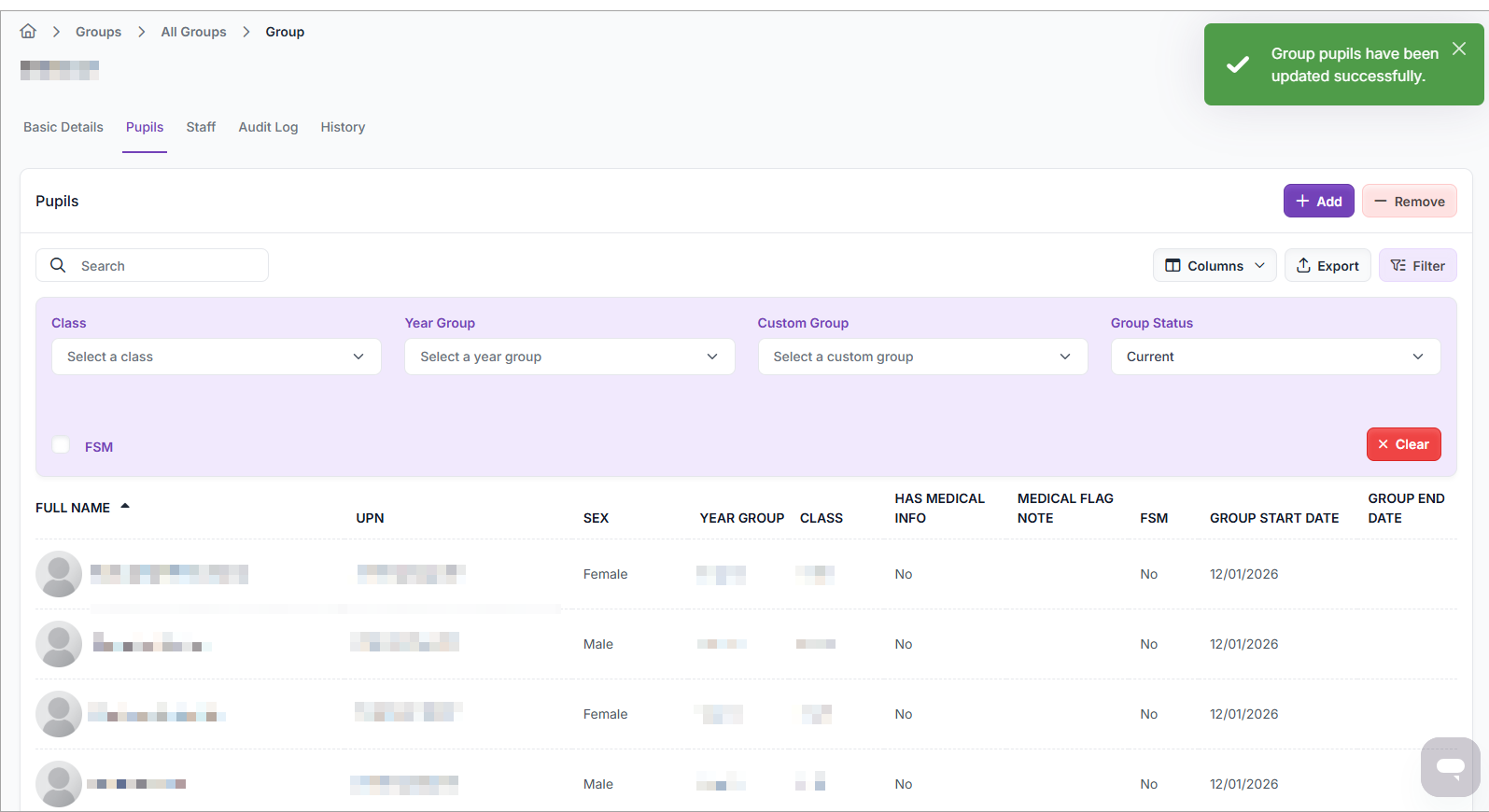The height and width of the screenshot is (812, 1489).
Task: Open the Columns dropdown
Action: tap(1214, 266)
